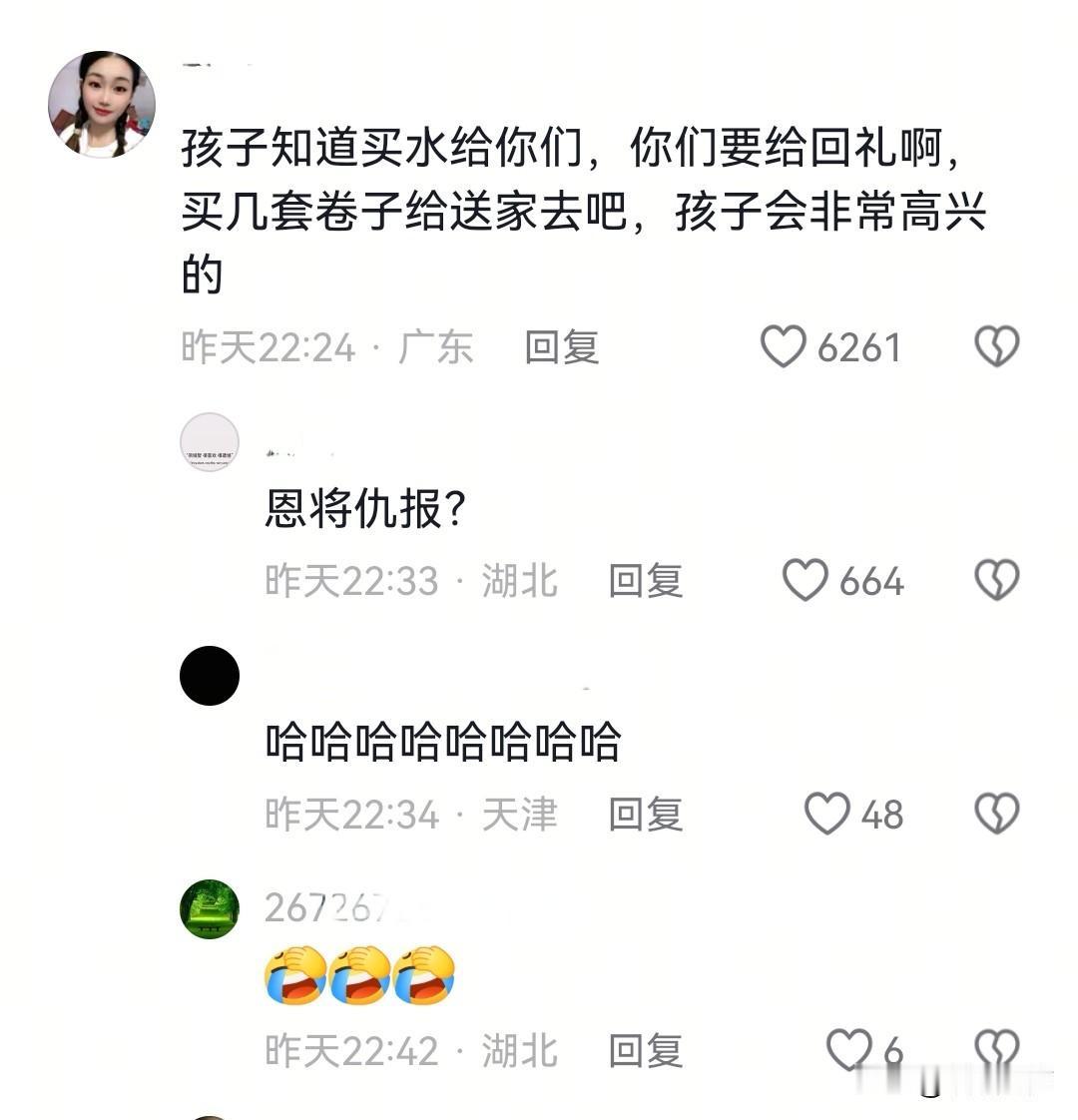Viewport: 1078px width, 1120px height.
Task: Tap broken heart on 恩将仇报 reply
Action: pos(996,579)
